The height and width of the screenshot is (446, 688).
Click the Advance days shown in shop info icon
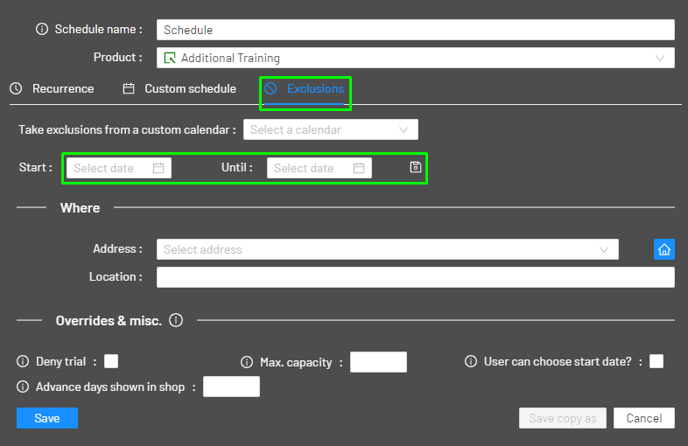pyautogui.click(x=23, y=387)
